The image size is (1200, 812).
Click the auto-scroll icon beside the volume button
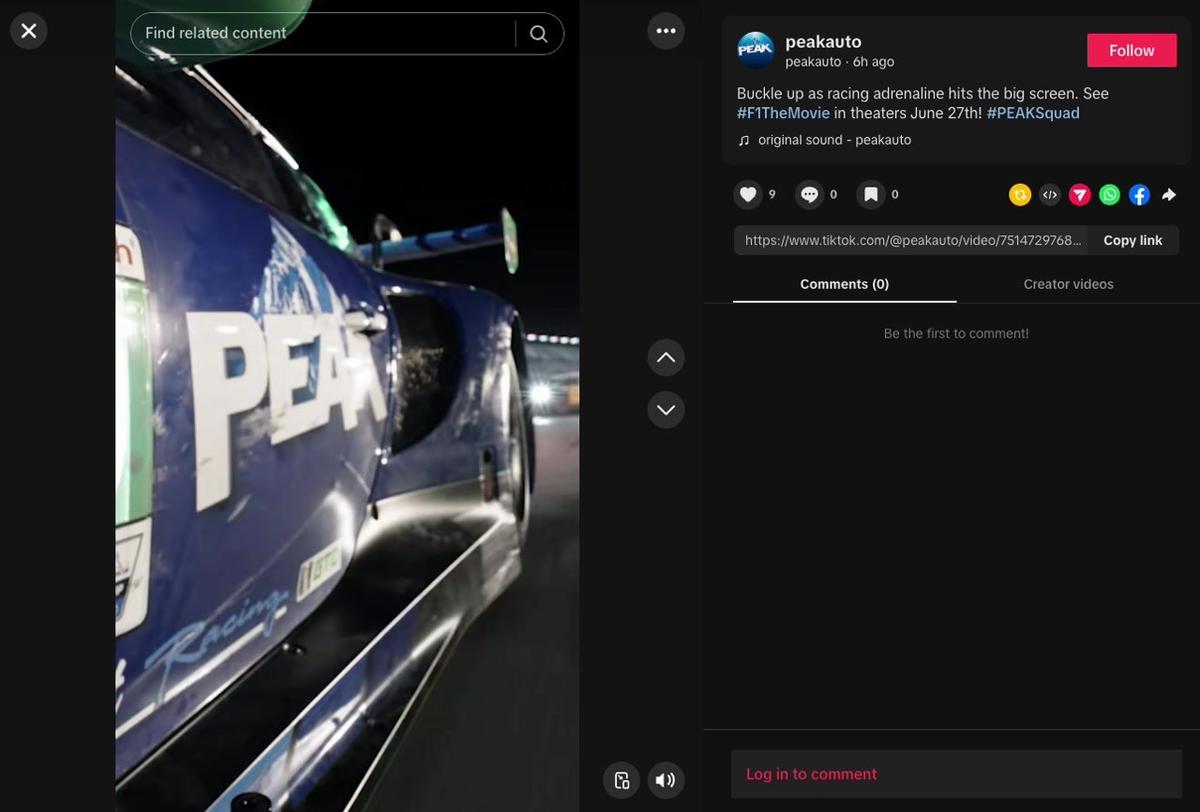[621, 780]
